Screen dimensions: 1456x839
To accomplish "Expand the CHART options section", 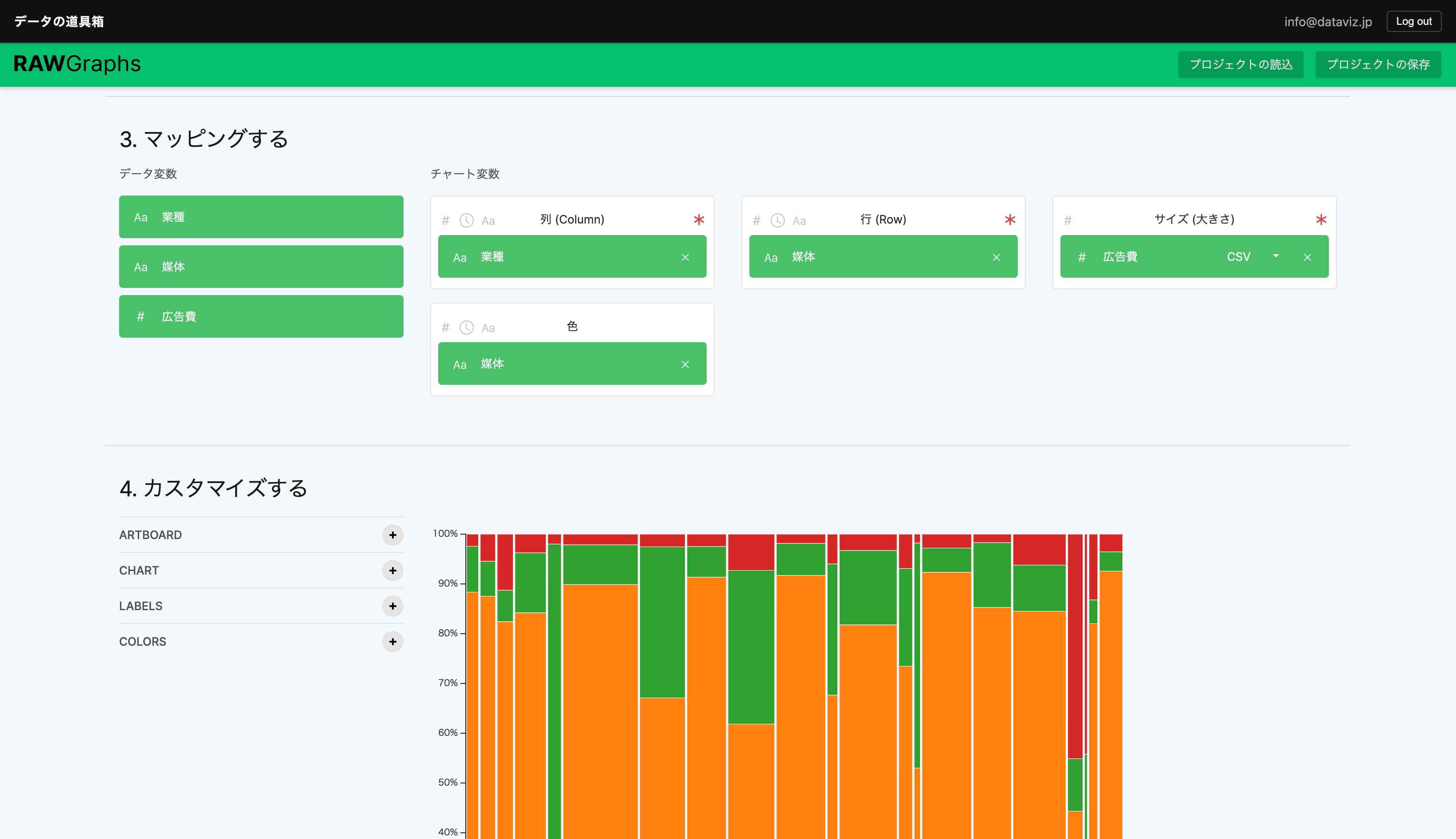I will [x=392, y=571].
